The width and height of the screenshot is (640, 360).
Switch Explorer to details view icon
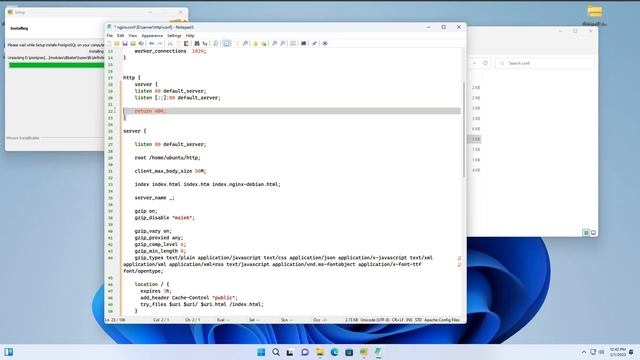pyautogui.click(x=586, y=233)
